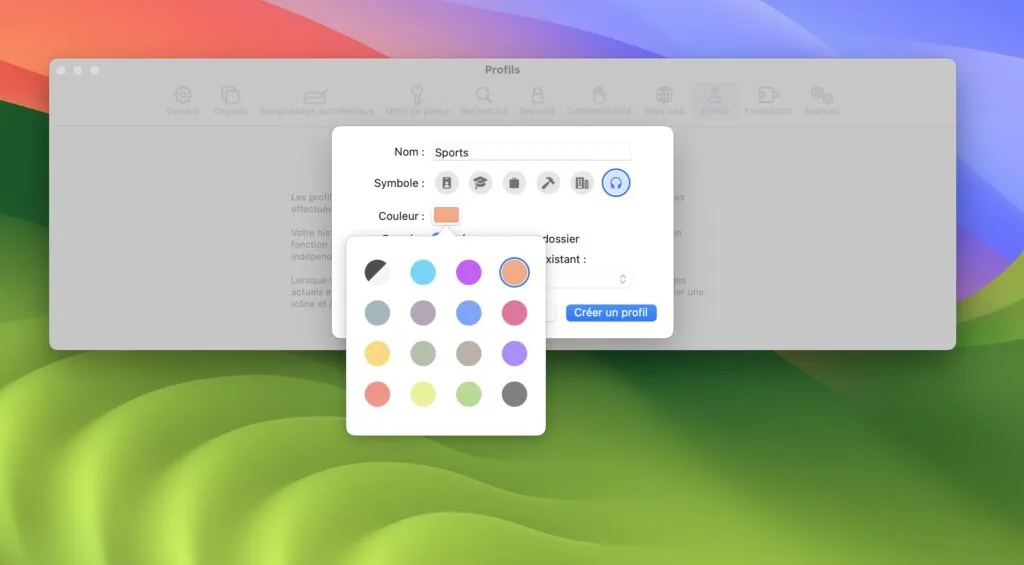This screenshot has height=565, width=1024.
Task: Select the bright purple color swatch
Action: coord(469,272)
